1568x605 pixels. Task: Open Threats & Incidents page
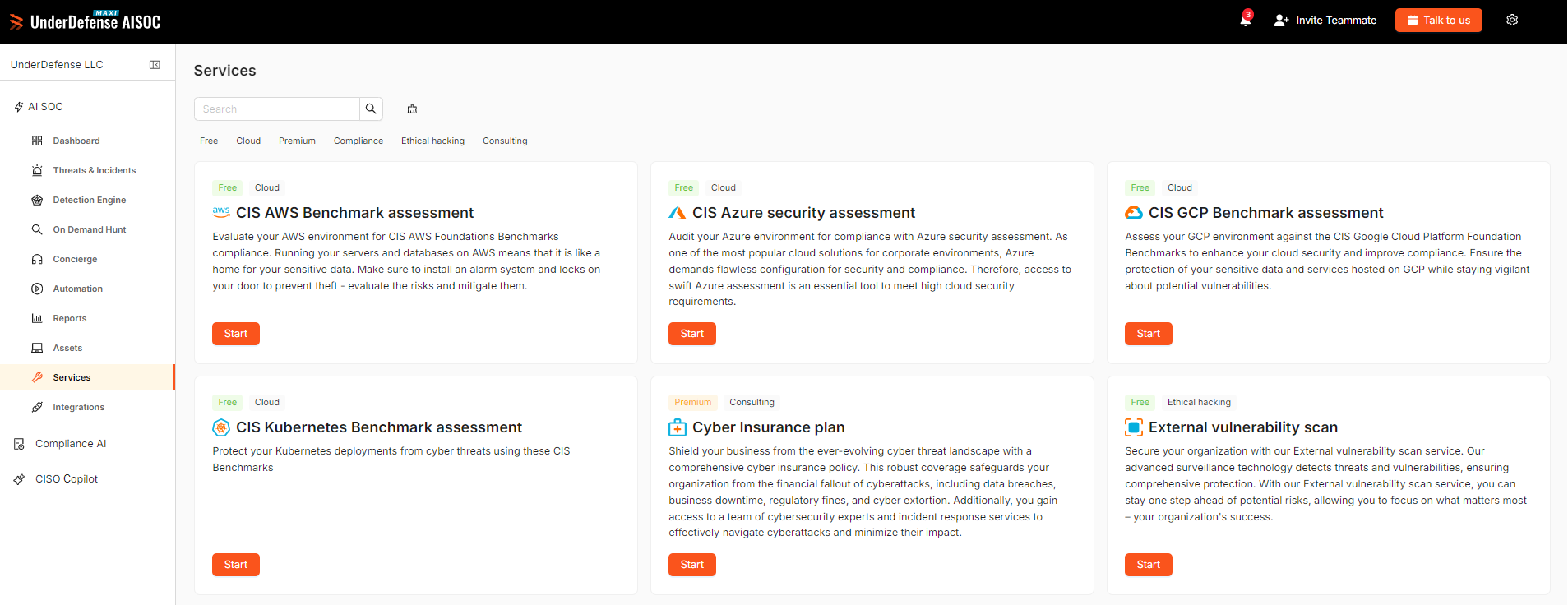pyautogui.click(x=95, y=170)
